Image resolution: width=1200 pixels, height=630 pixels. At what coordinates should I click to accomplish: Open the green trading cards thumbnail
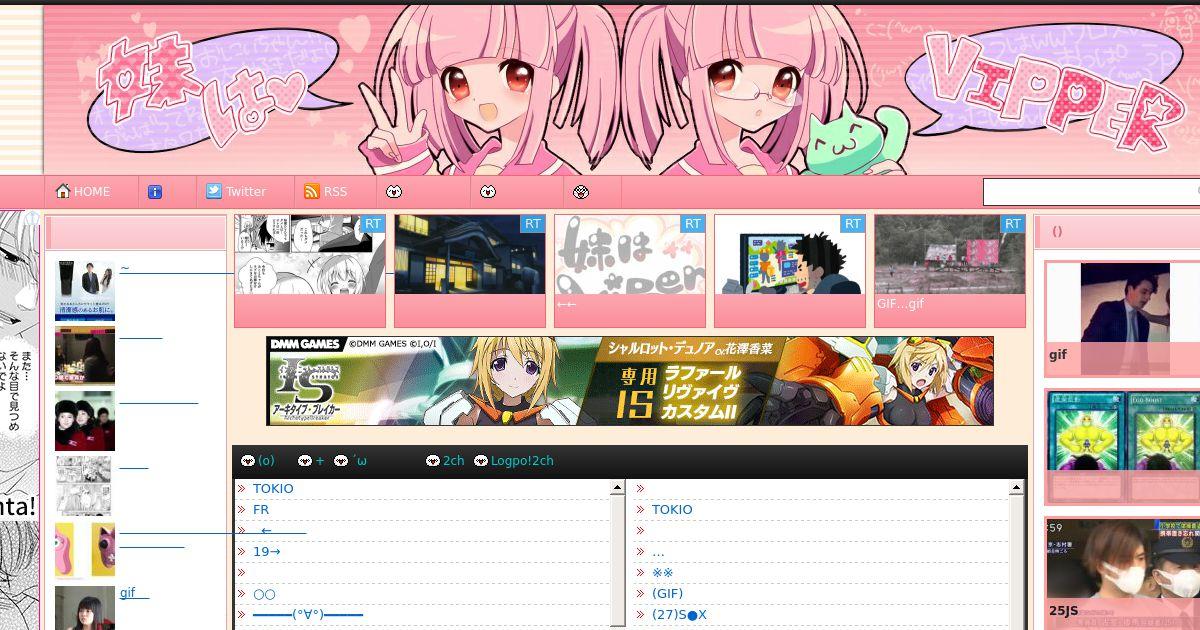(1124, 447)
